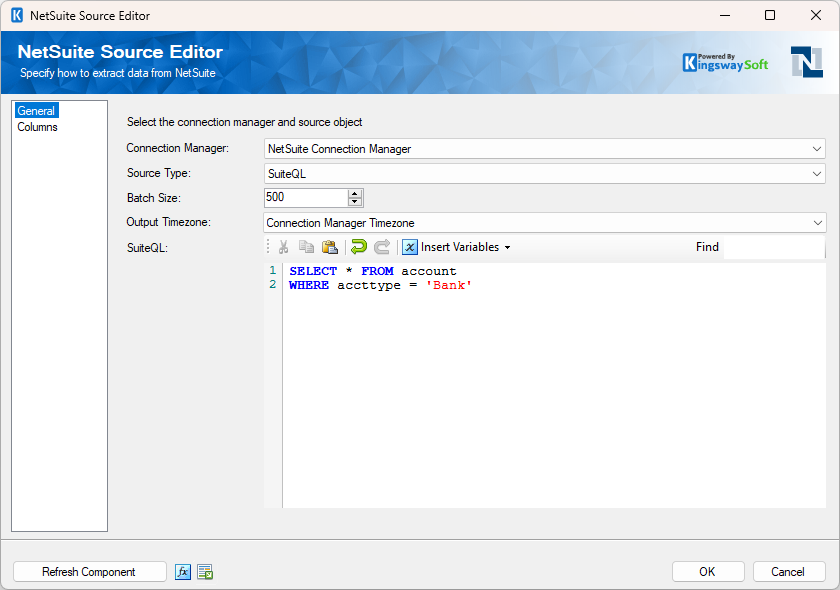Click the FROM keyword on line 1

[x=377, y=271]
